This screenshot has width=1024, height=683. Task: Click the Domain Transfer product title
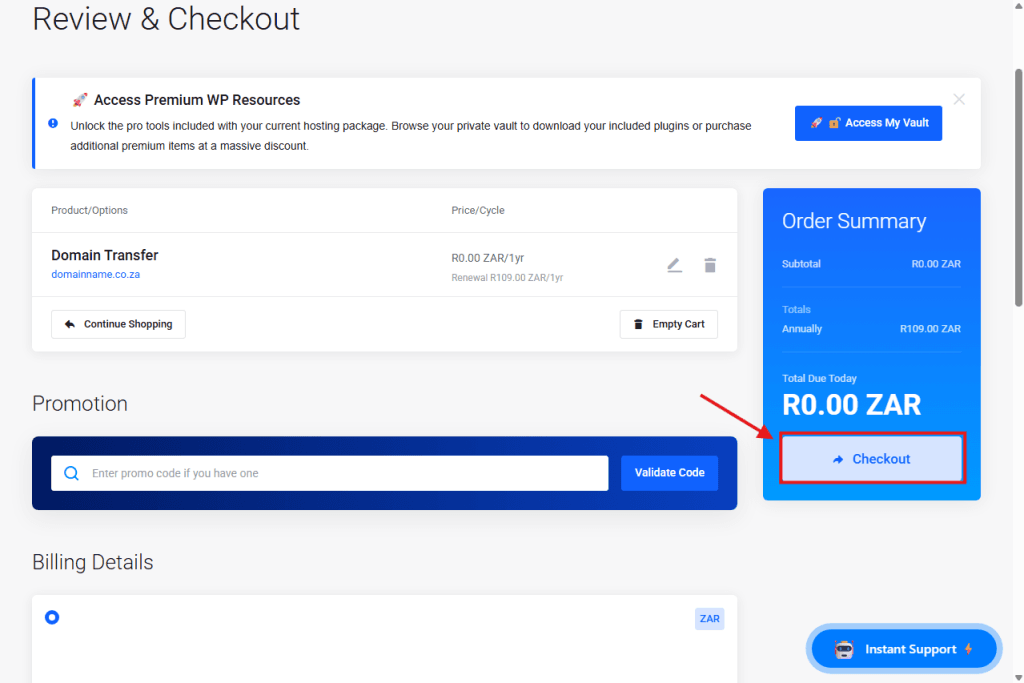(105, 255)
